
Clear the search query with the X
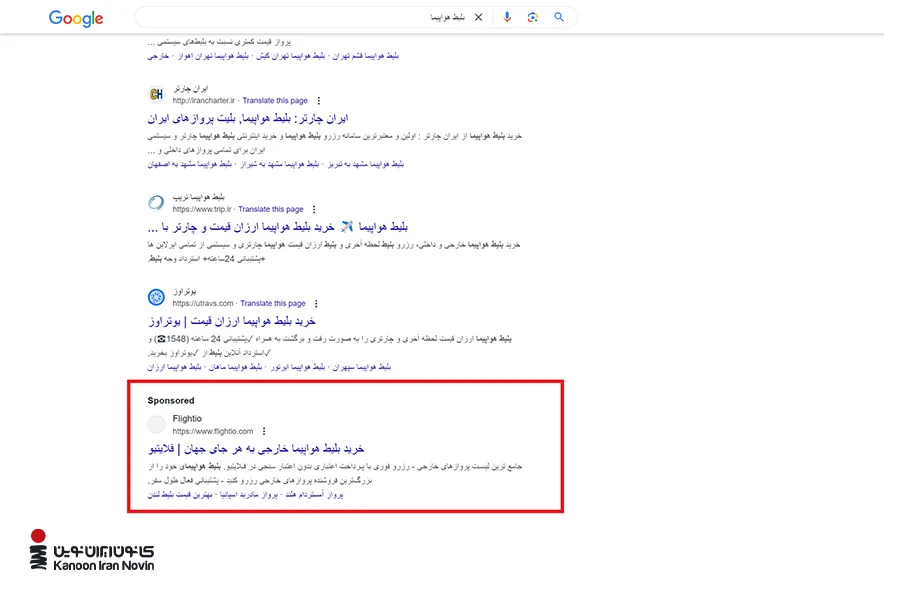click(x=478, y=17)
